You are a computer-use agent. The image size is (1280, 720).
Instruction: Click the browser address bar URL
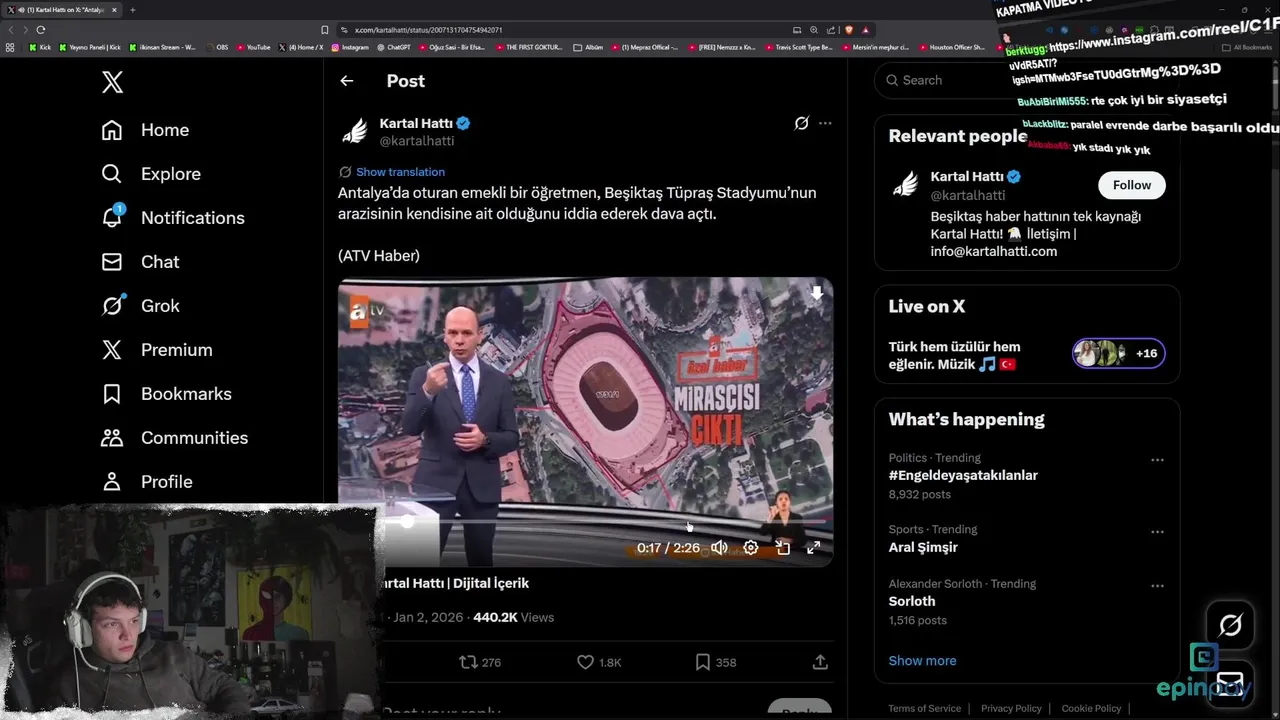coord(428,30)
